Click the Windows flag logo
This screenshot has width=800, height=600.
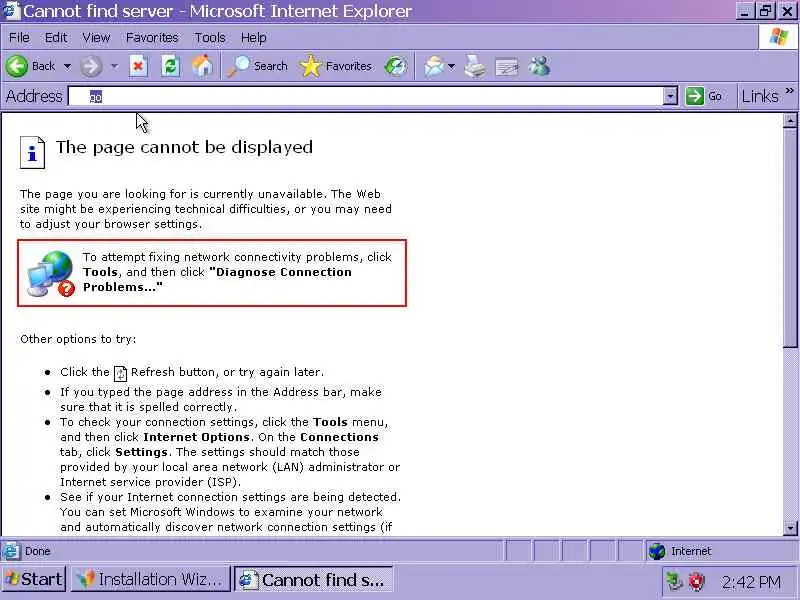pyautogui.click(x=778, y=37)
